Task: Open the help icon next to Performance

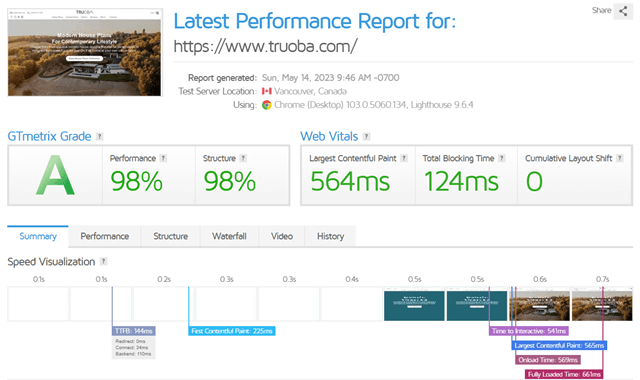Action: click(163, 158)
